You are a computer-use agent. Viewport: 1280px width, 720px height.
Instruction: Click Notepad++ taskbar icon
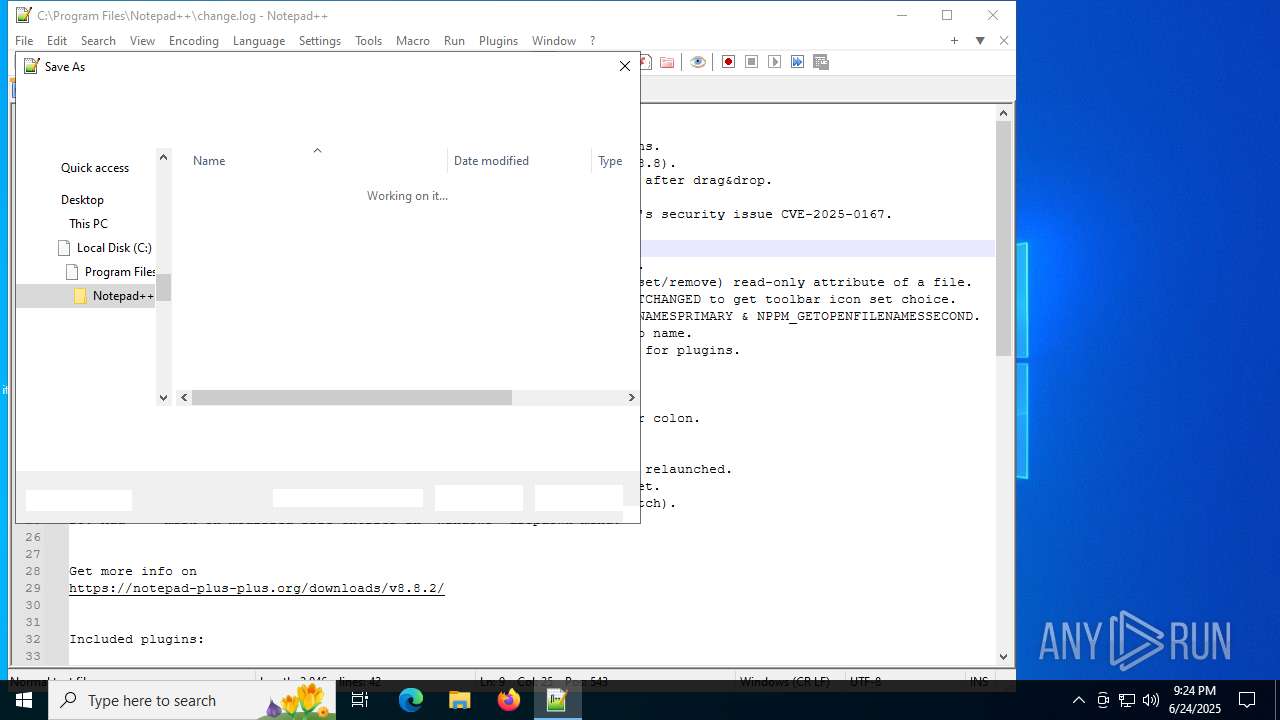coord(557,700)
